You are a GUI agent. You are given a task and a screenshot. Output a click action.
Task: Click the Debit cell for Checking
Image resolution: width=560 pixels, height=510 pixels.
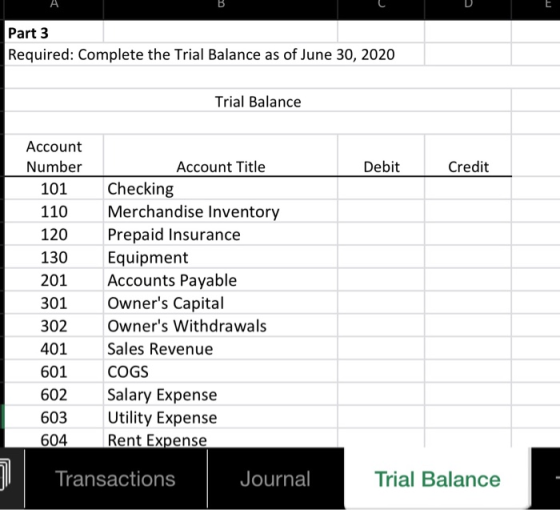381,189
